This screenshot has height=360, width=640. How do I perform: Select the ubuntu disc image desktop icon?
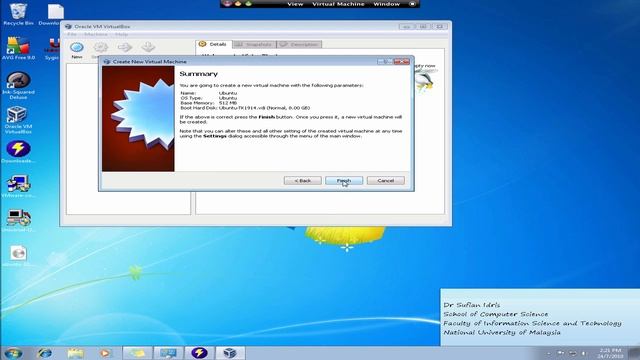pos(18,256)
